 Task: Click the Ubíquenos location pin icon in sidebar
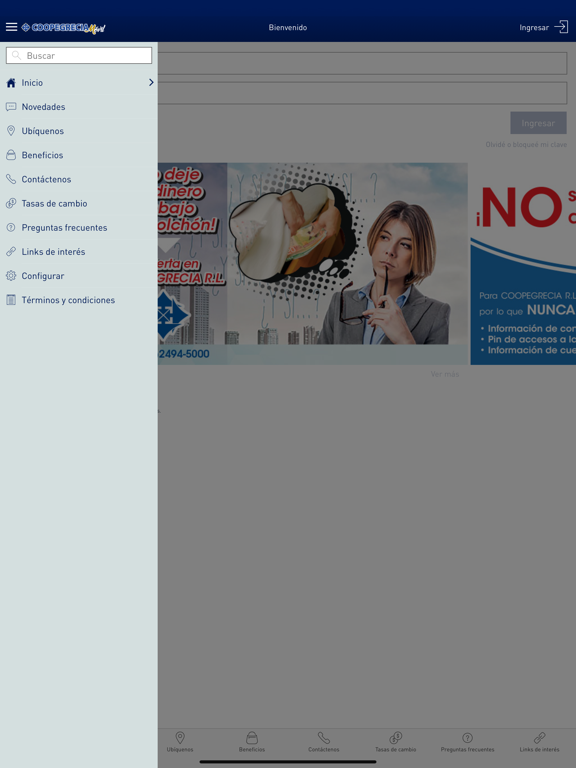[11, 131]
